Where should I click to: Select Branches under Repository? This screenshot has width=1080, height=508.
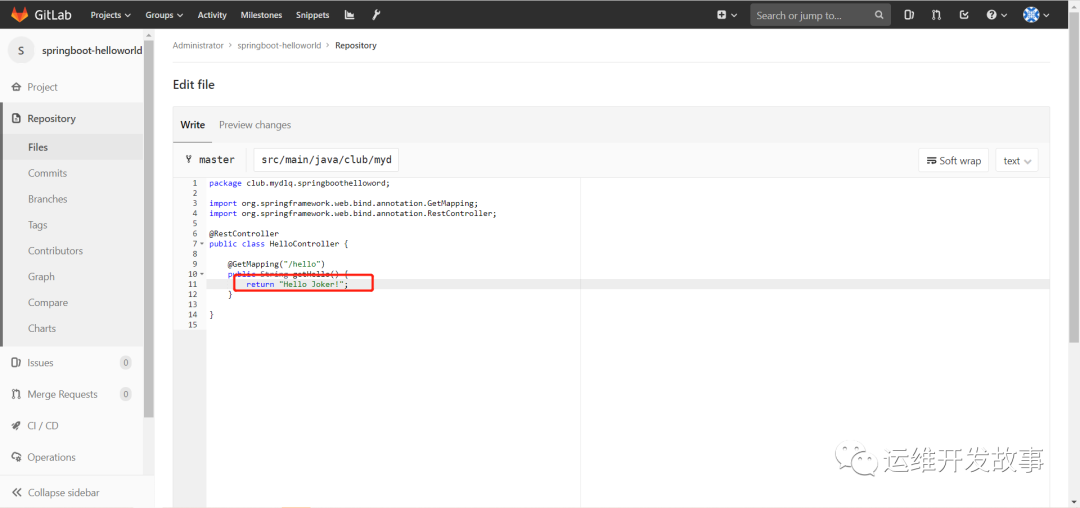(x=48, y=199)
